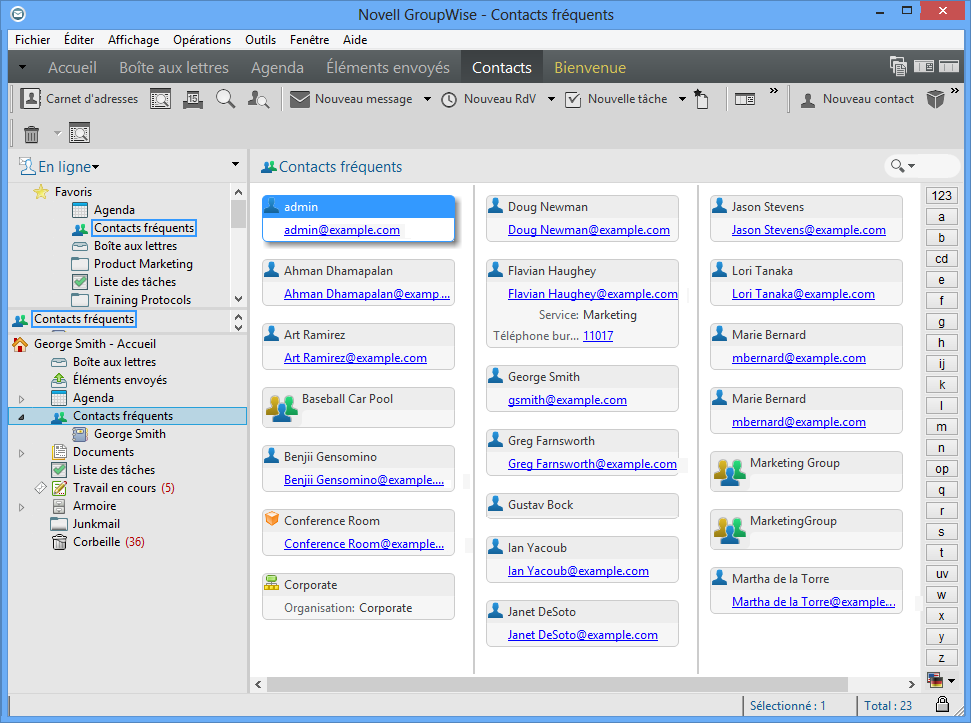Switch to the Accueil tab
Image resolution: width=971 pixels, height=723 pixels.
[72, 67]
